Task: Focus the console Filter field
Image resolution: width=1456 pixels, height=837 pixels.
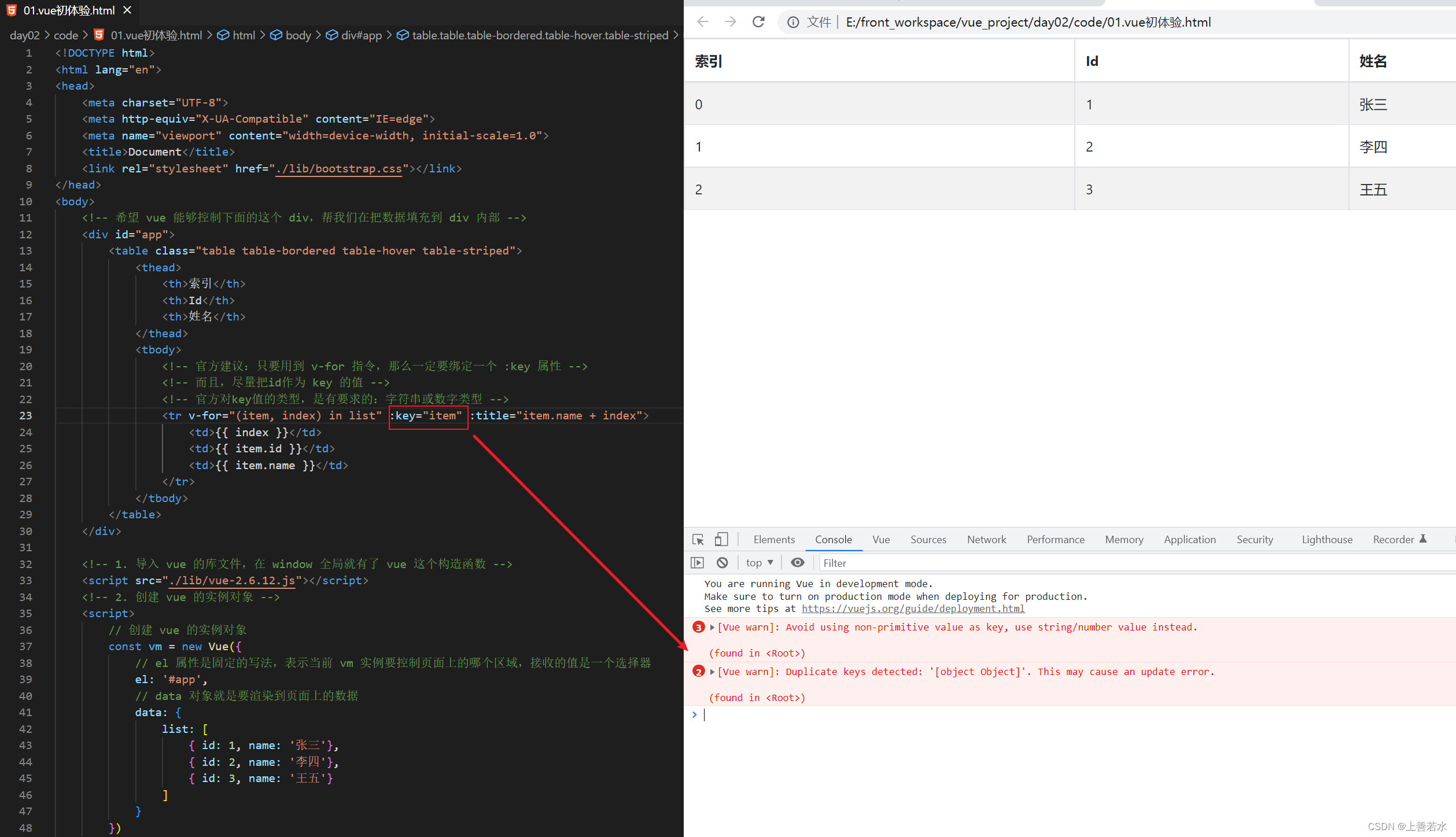Action: pos(1137,563)
